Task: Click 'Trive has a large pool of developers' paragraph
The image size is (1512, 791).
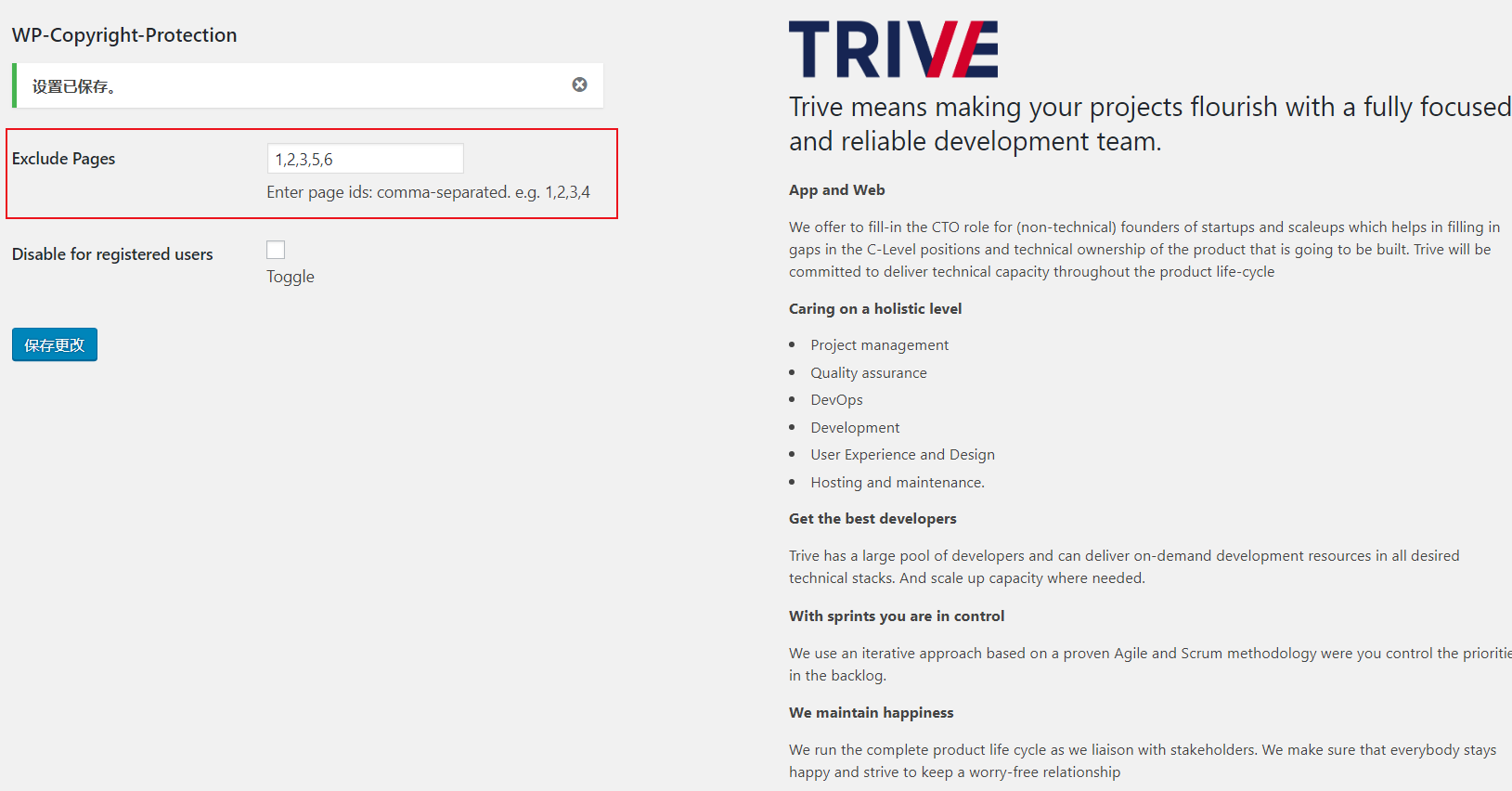Action: [1124, 567]
